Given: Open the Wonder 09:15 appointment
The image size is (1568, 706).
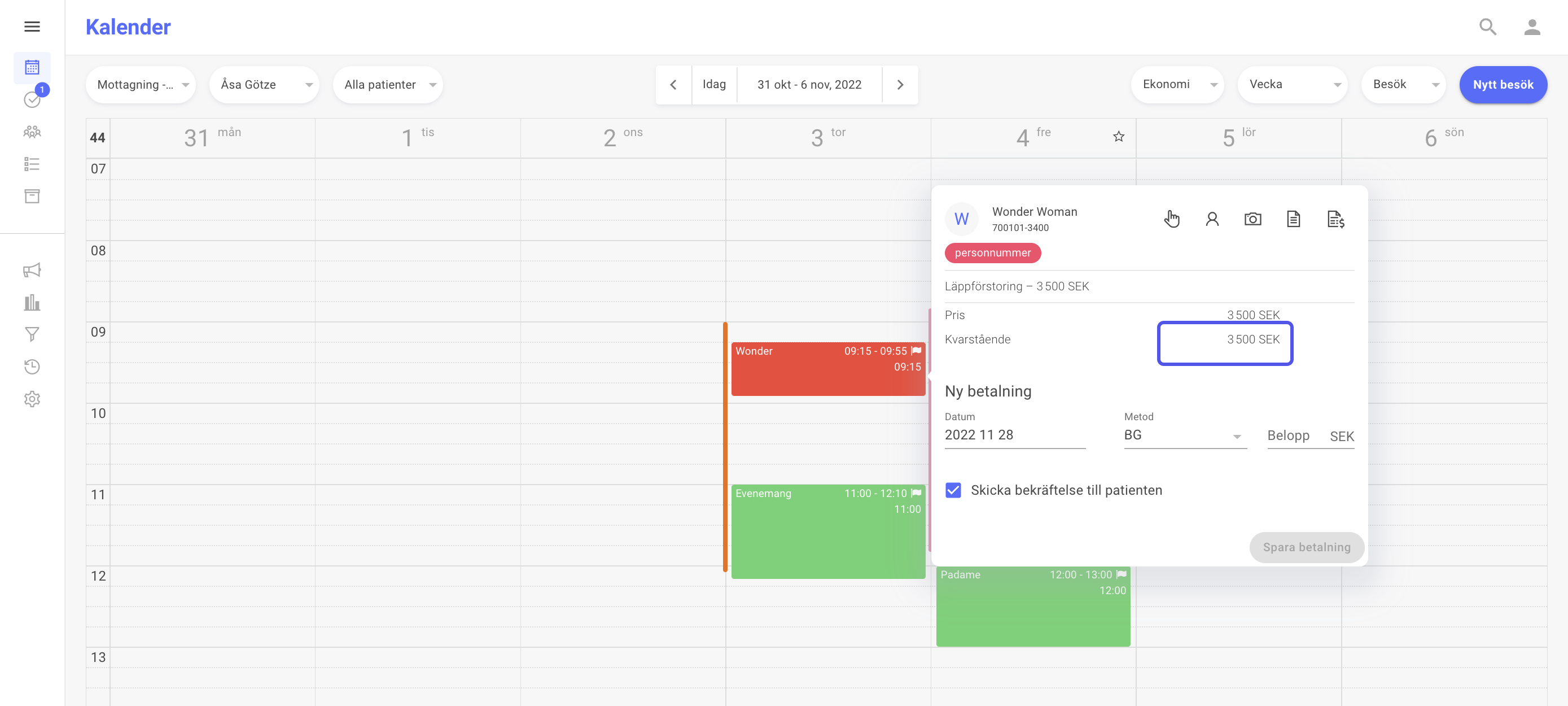Looking at the screenshot, I should (828, 369).
